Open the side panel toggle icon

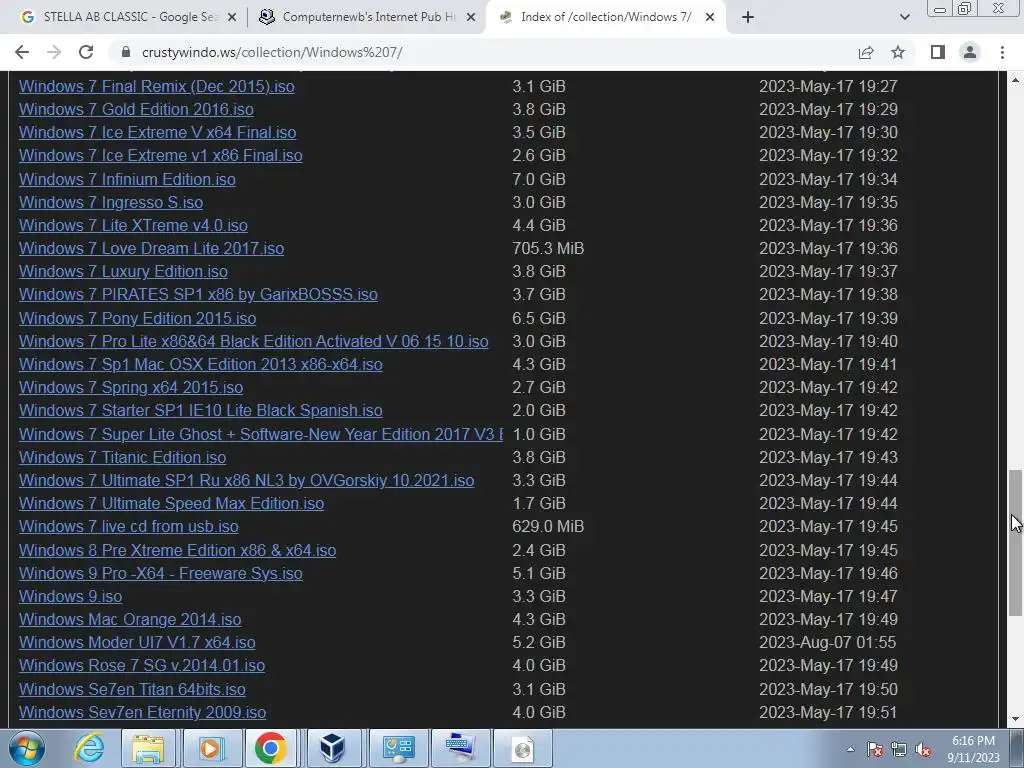pos(938,52)
